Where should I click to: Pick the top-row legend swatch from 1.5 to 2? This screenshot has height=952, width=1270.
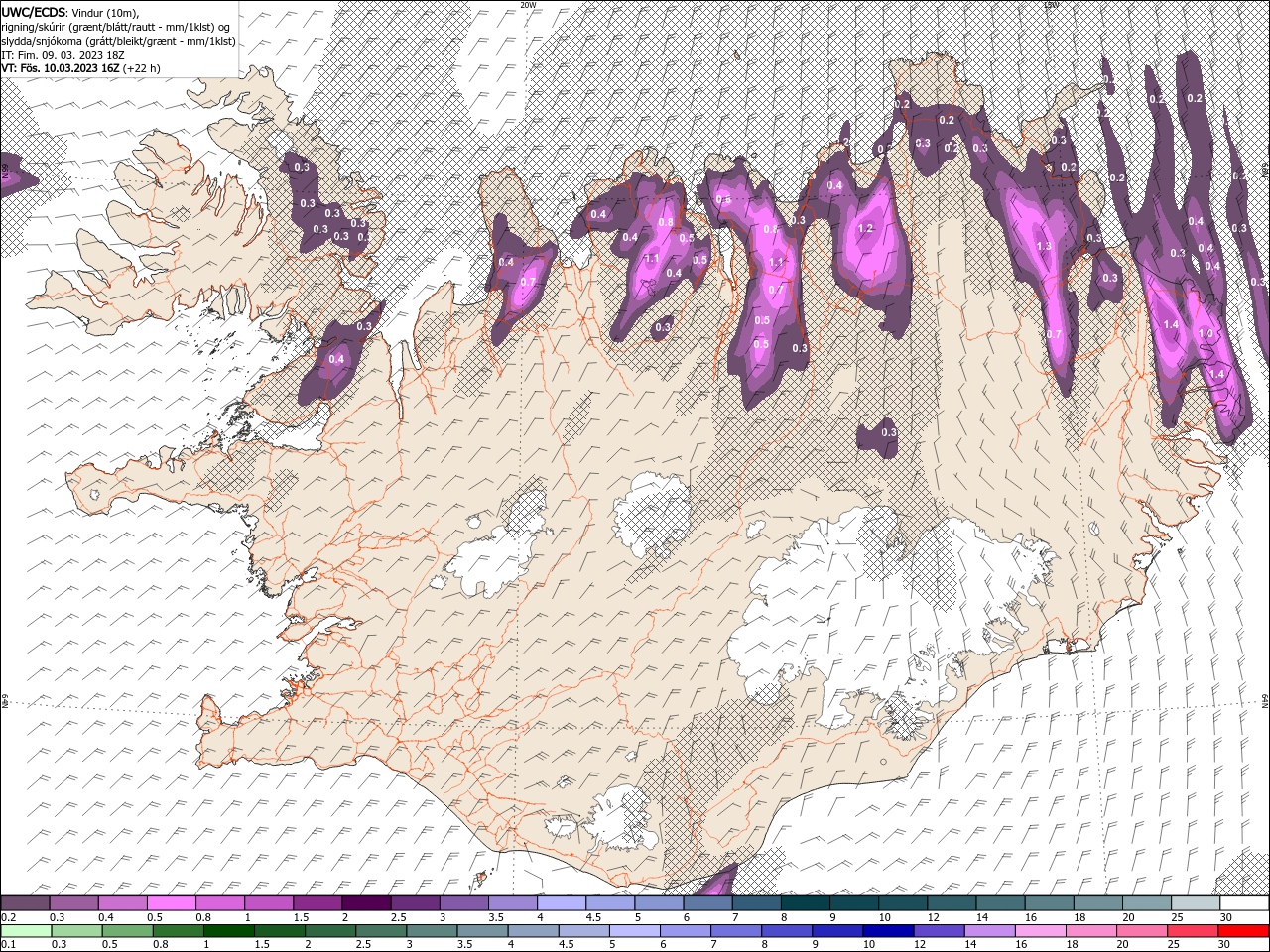coord(317,903)
